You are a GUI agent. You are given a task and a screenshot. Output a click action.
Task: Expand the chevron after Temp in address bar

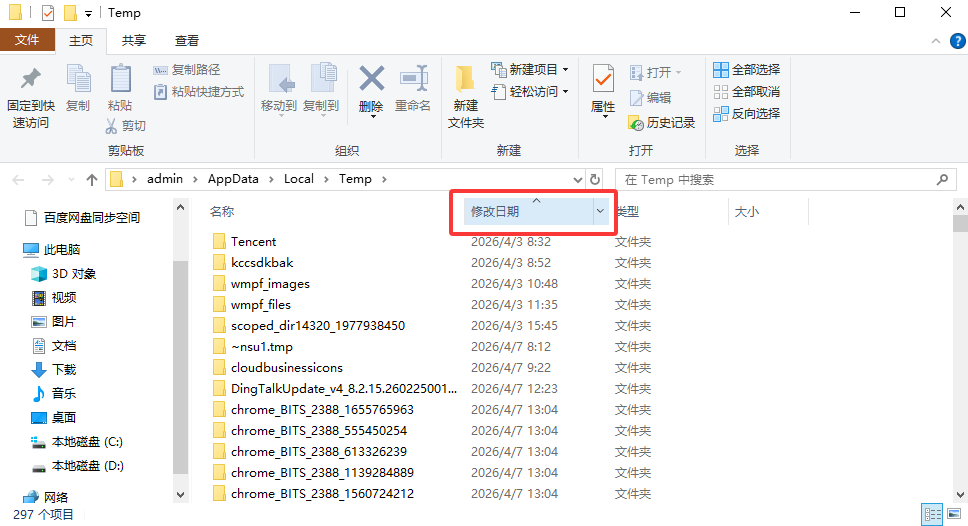384,179
